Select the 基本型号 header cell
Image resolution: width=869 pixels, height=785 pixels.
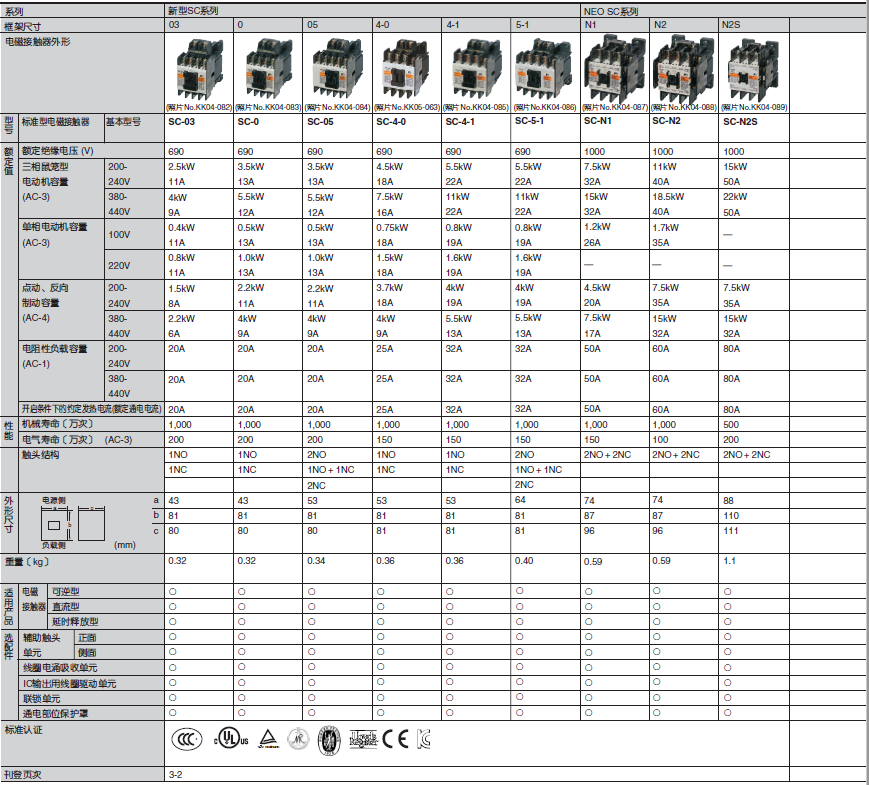click(123, 122)
